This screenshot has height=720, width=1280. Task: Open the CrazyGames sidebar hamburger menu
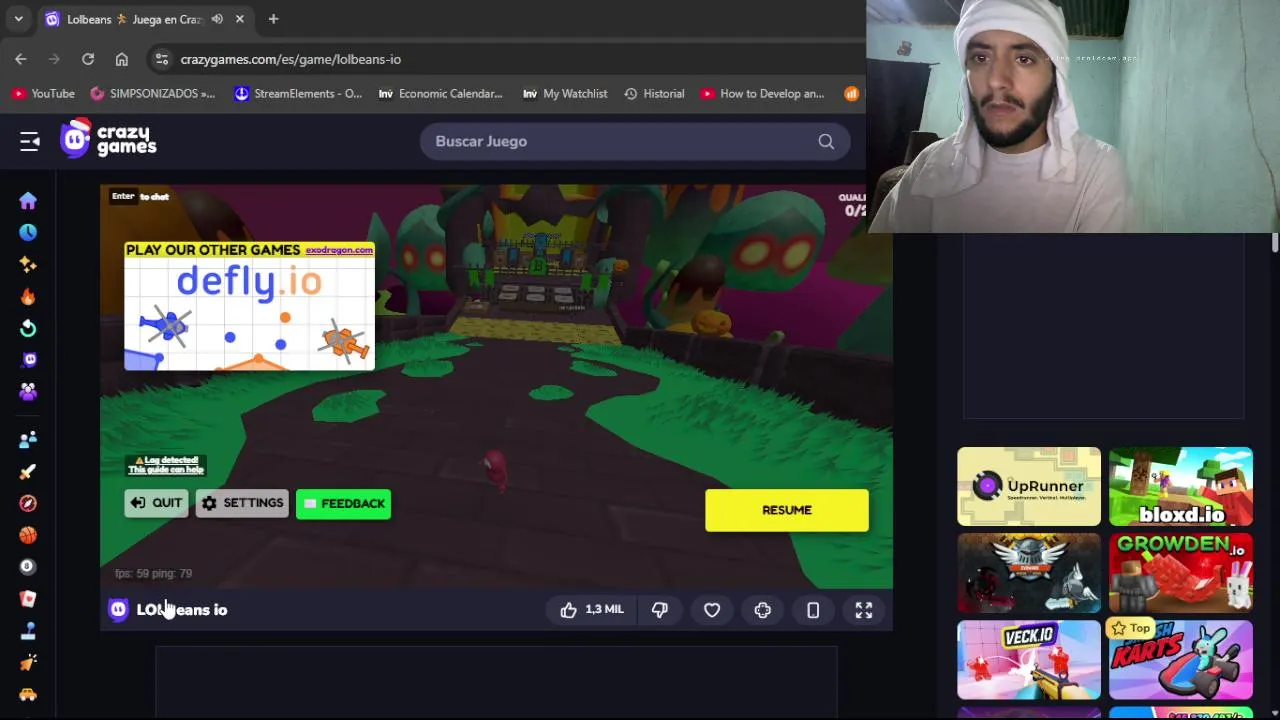tap(29, 141)
